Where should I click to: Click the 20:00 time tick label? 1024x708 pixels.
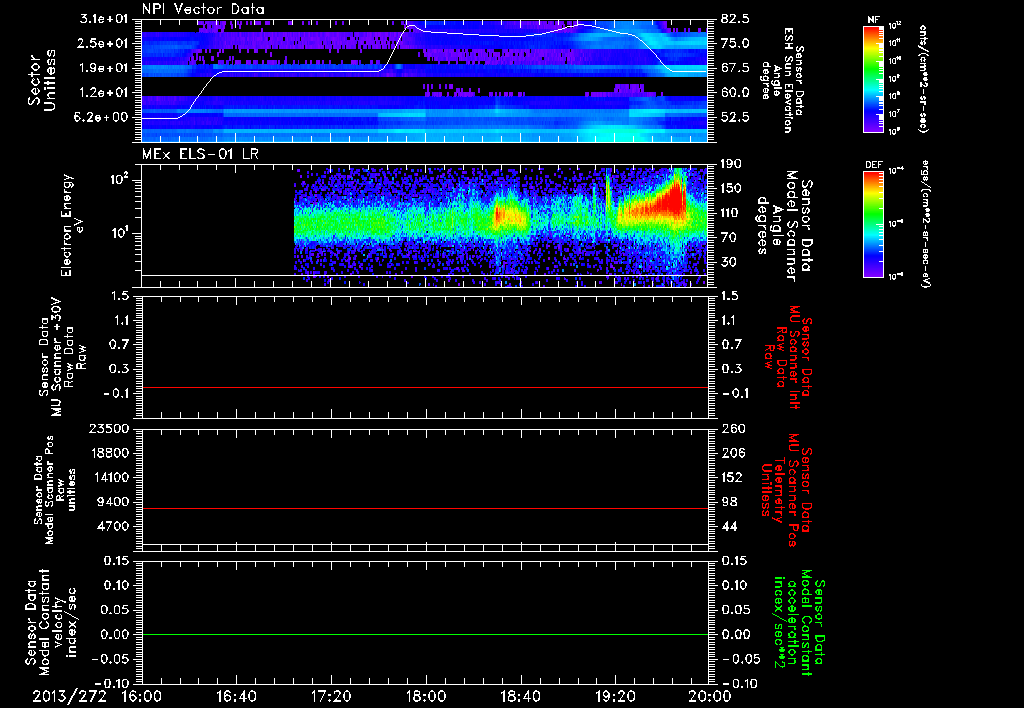click(710, 696)
